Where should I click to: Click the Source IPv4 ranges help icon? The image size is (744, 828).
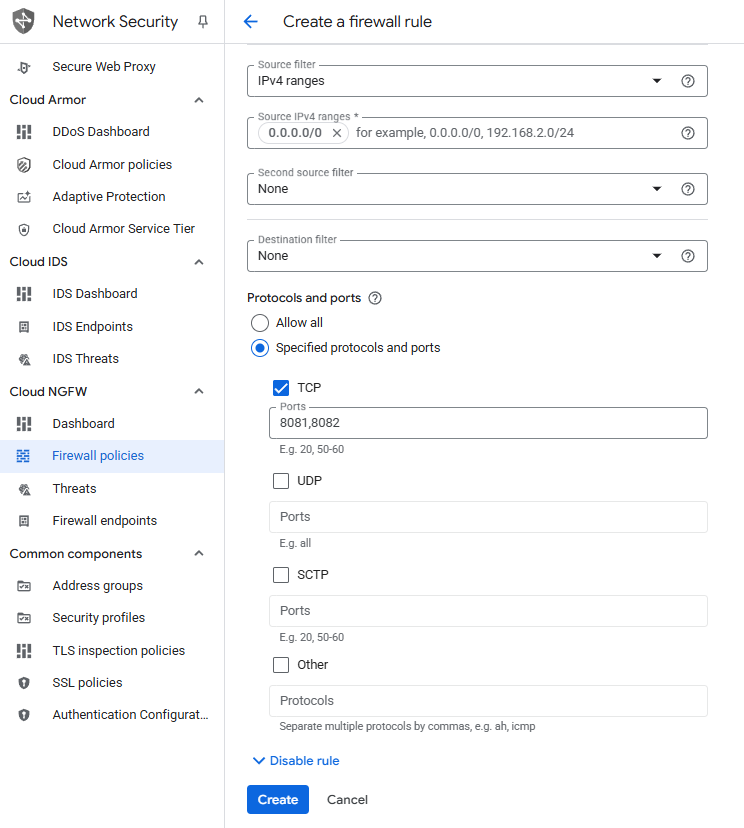687,133
